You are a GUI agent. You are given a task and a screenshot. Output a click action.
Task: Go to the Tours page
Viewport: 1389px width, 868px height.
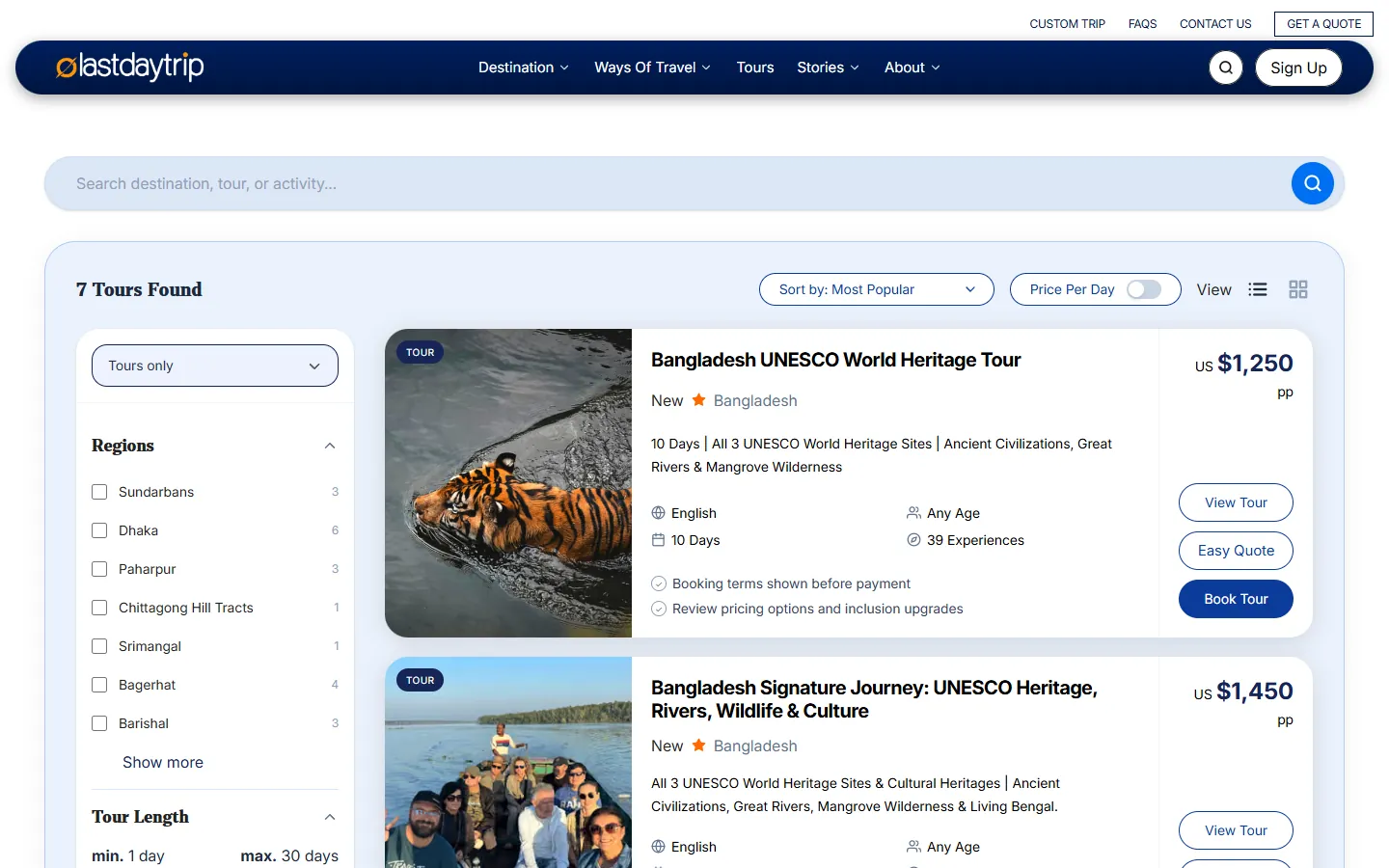(x=755, y=68)
